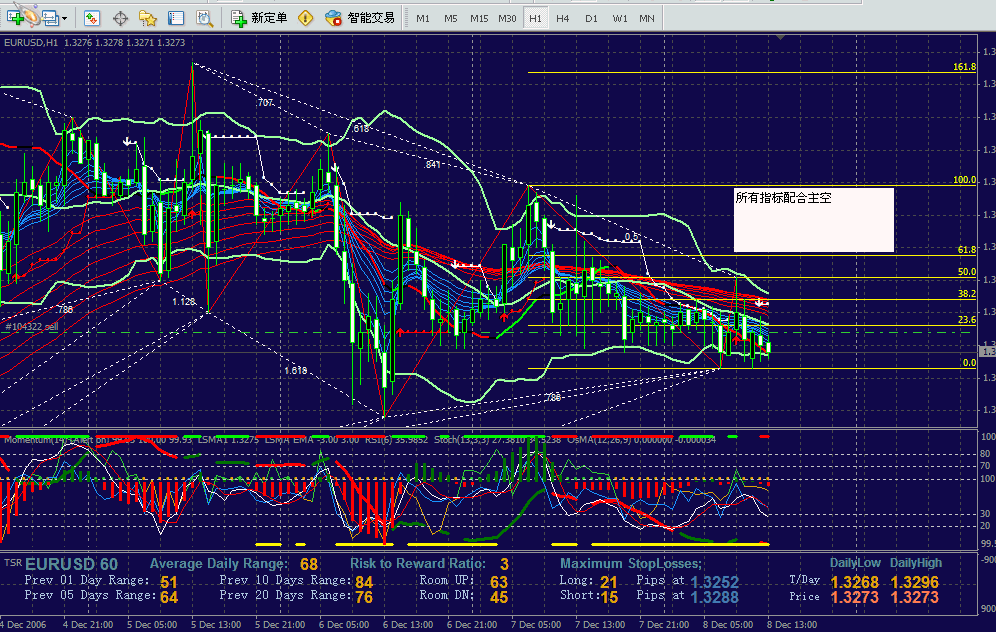This screenshot has width=996, height=632.
Task: Click the white text label 所有指标配合主空
Action: click(783, 198)
